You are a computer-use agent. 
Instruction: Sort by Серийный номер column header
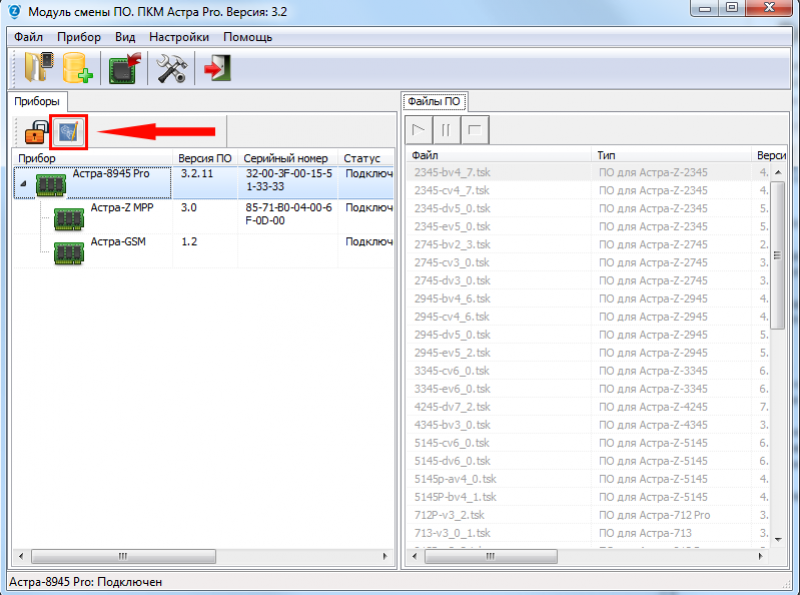[x=287, y=158]
